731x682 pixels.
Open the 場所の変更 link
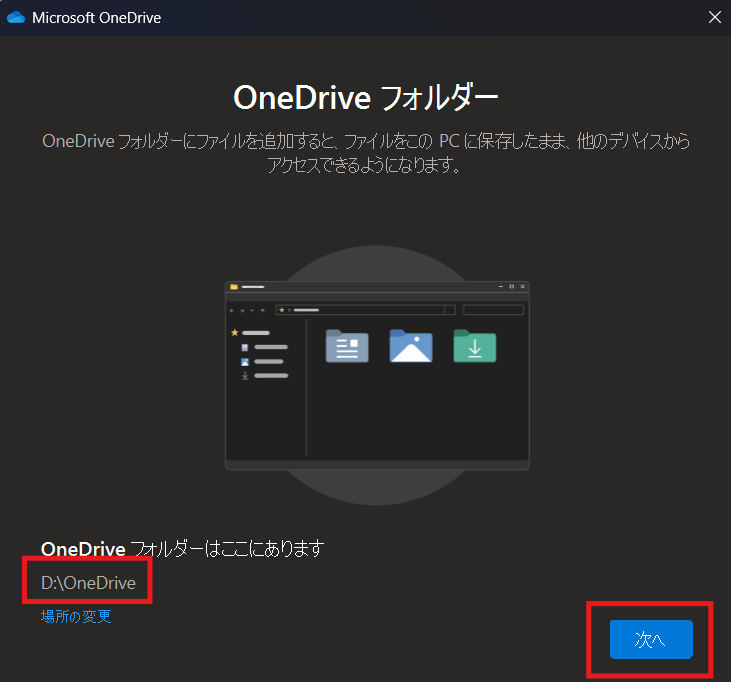point(76,617)
